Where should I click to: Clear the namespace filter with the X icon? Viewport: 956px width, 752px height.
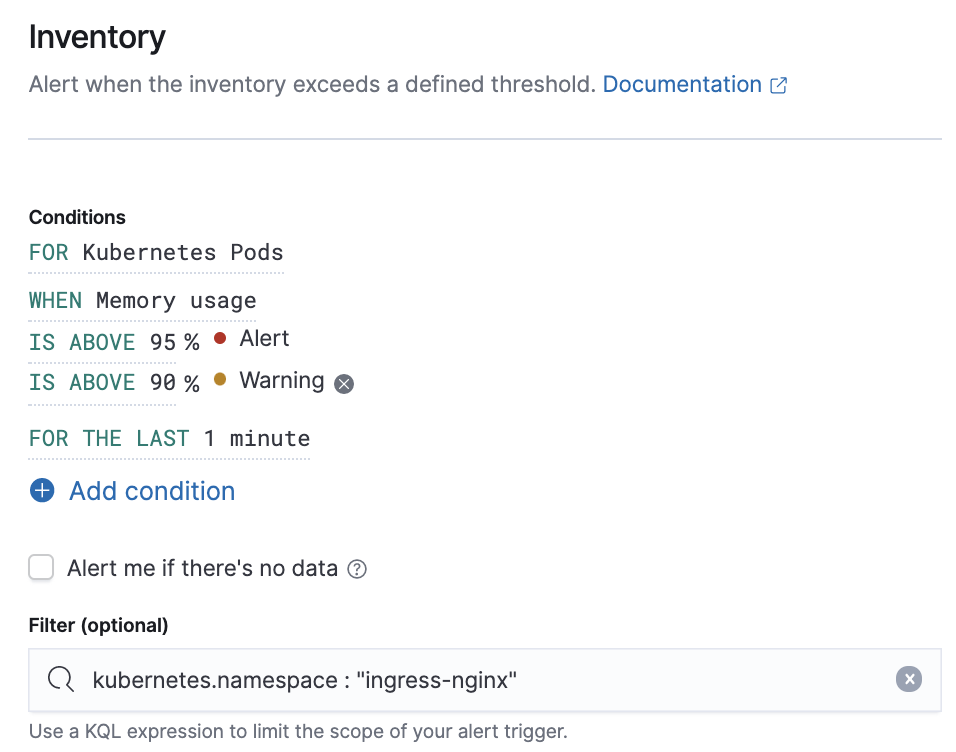[909, 679]
